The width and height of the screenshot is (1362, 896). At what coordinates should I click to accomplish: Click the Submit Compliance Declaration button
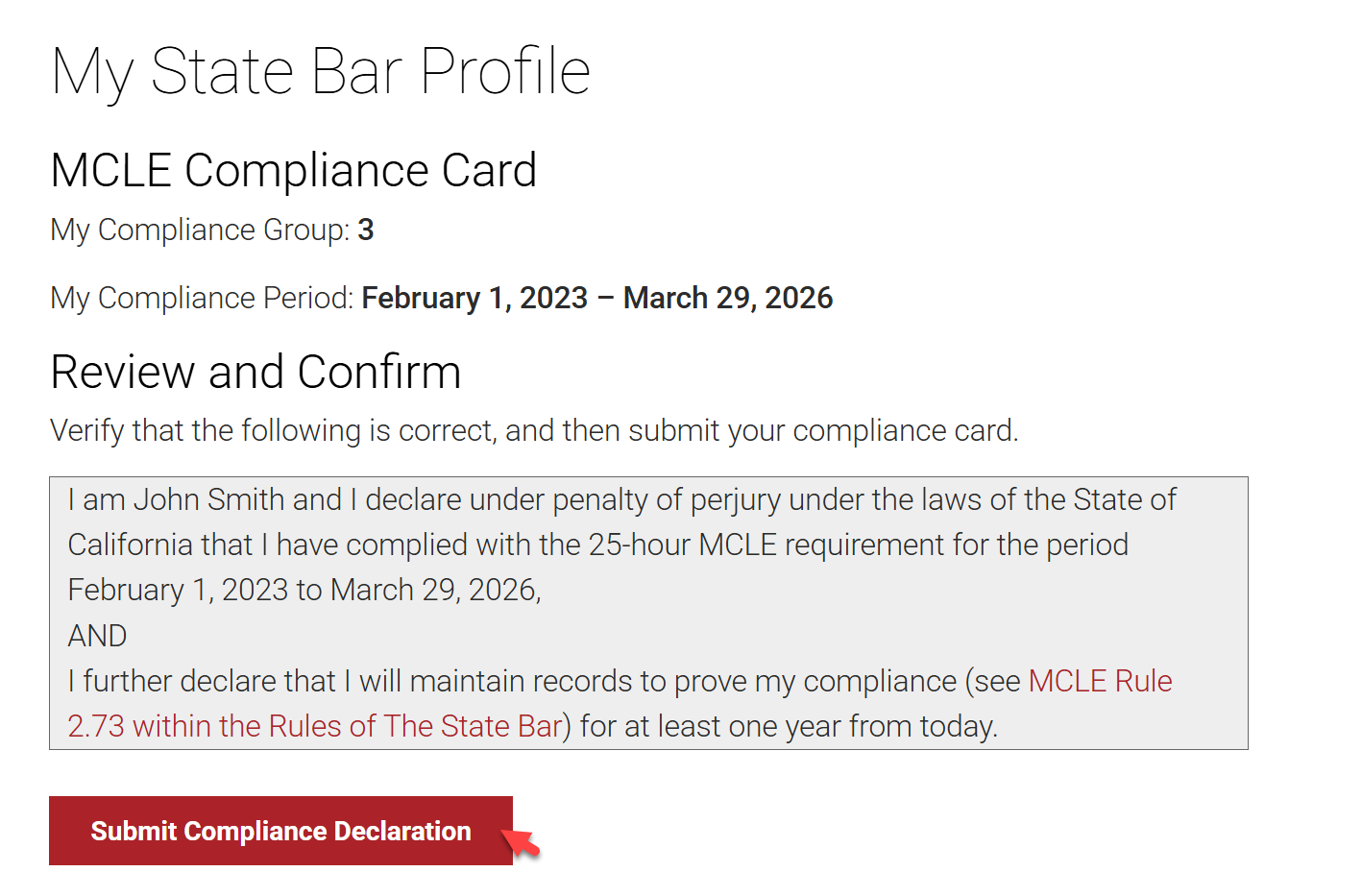tap(280, 831)
